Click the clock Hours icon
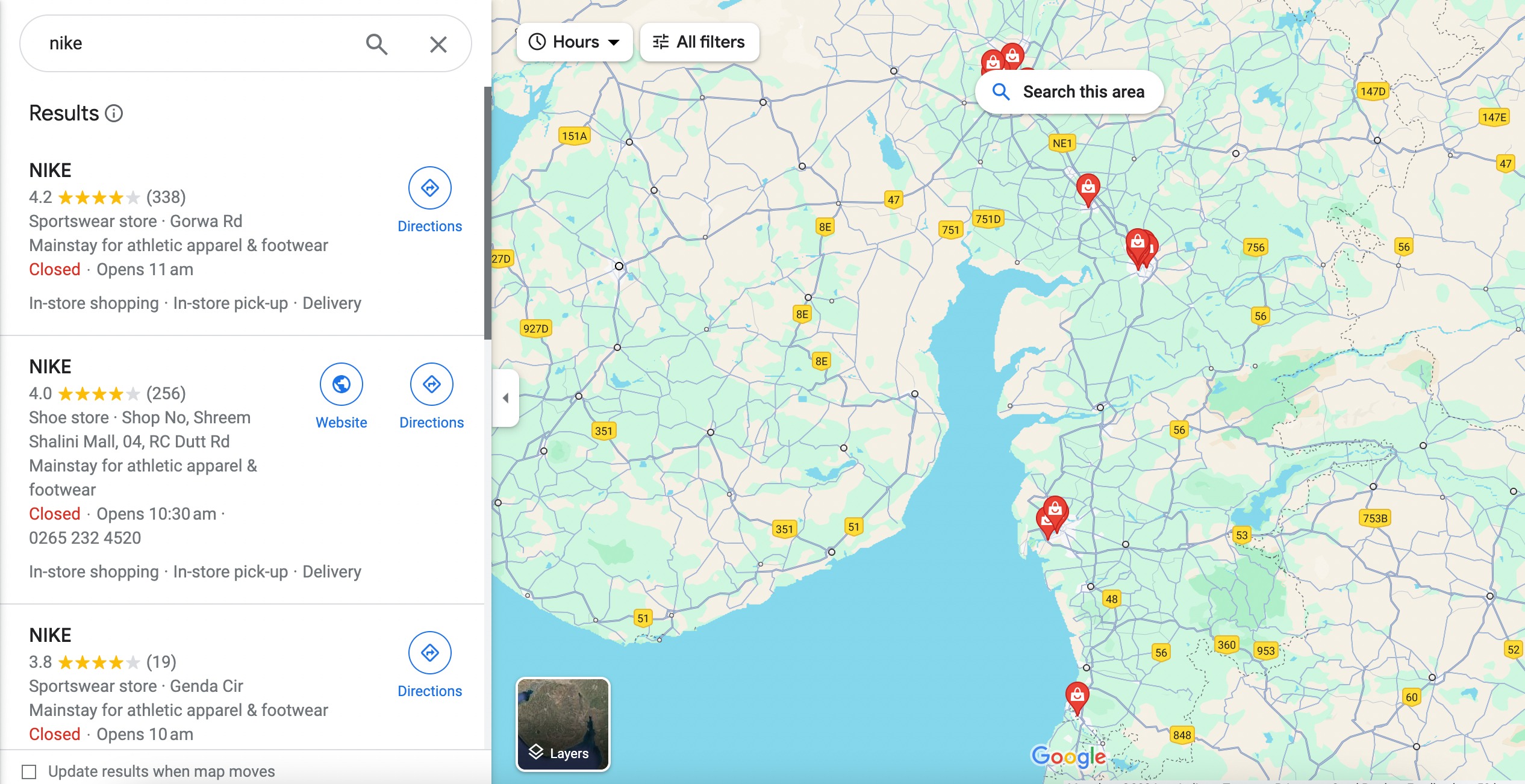The image size is (1525, 784). [537, 41]
